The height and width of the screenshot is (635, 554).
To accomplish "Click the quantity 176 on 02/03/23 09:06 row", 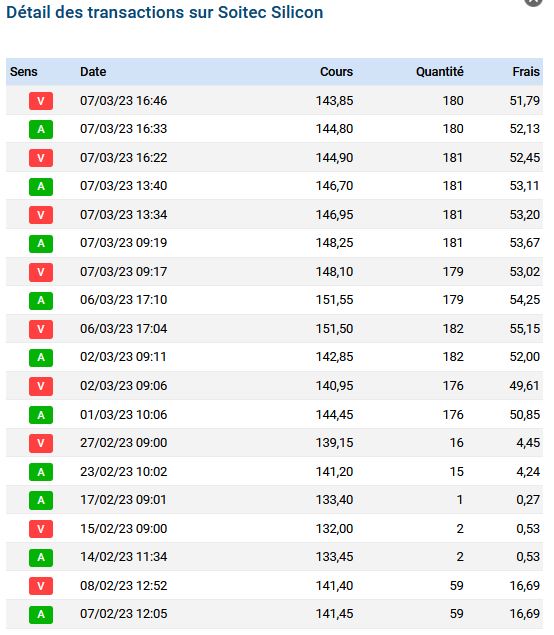I will coord(453,386).
